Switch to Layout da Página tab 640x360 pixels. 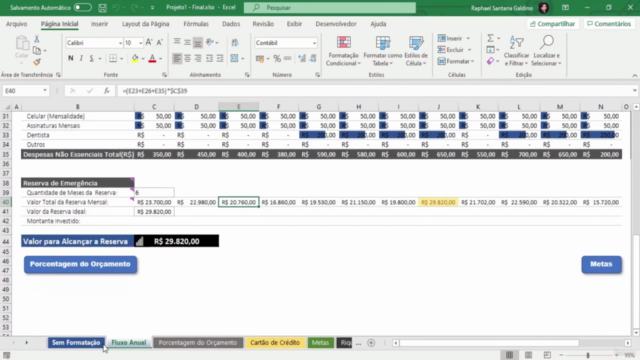tap(146, 24)
